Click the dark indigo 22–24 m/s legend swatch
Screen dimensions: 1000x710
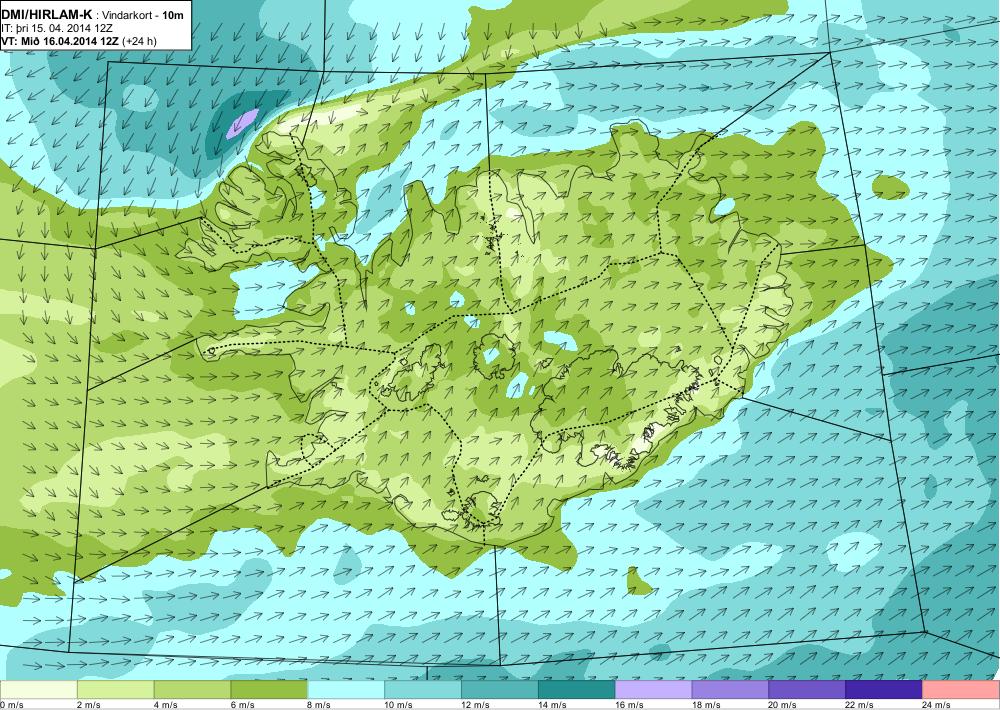coord(884,690)
